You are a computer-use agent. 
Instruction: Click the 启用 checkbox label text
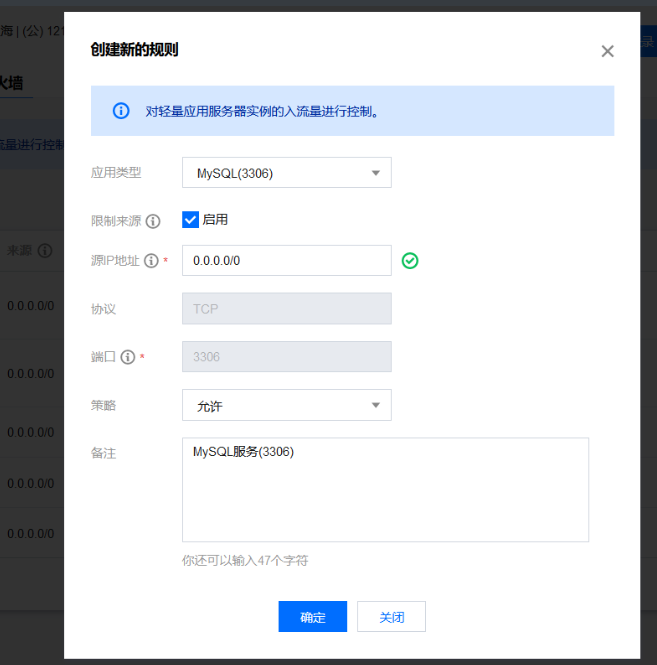tap(215, 220)
